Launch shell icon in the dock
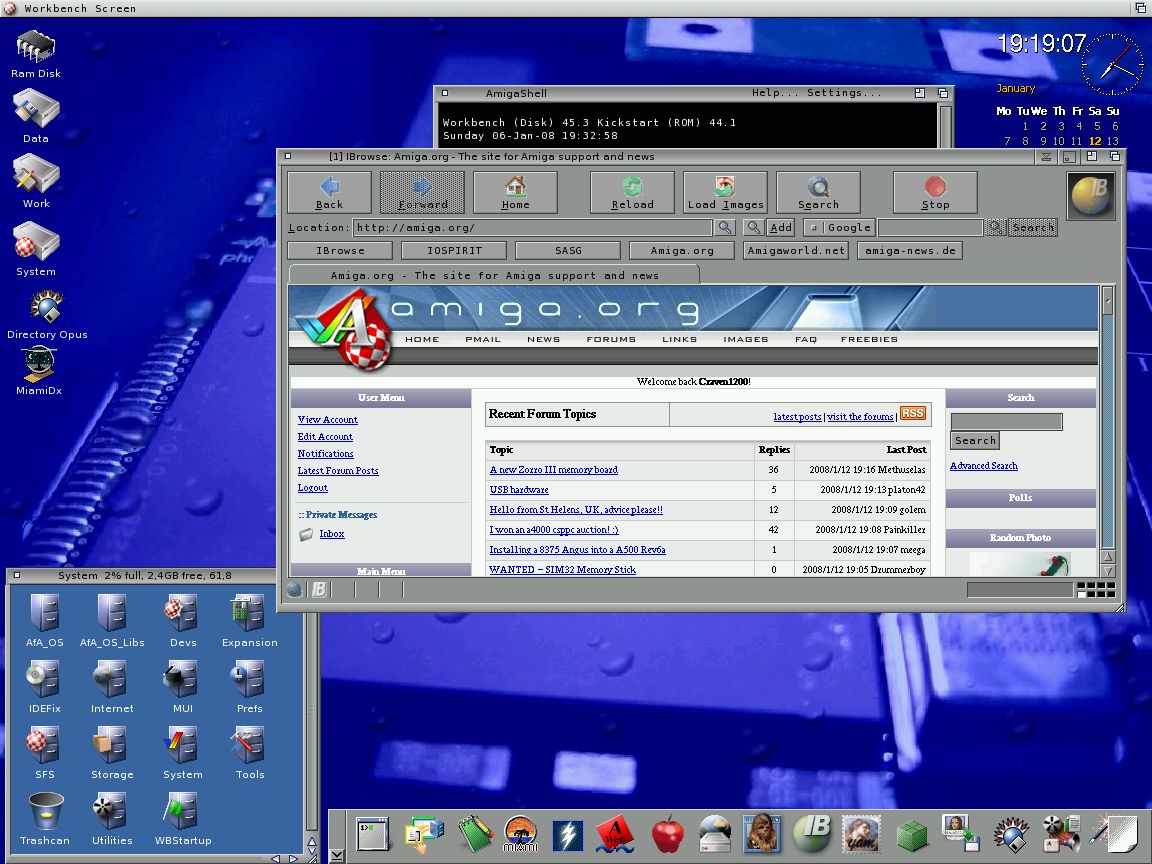 pos(374,835)
